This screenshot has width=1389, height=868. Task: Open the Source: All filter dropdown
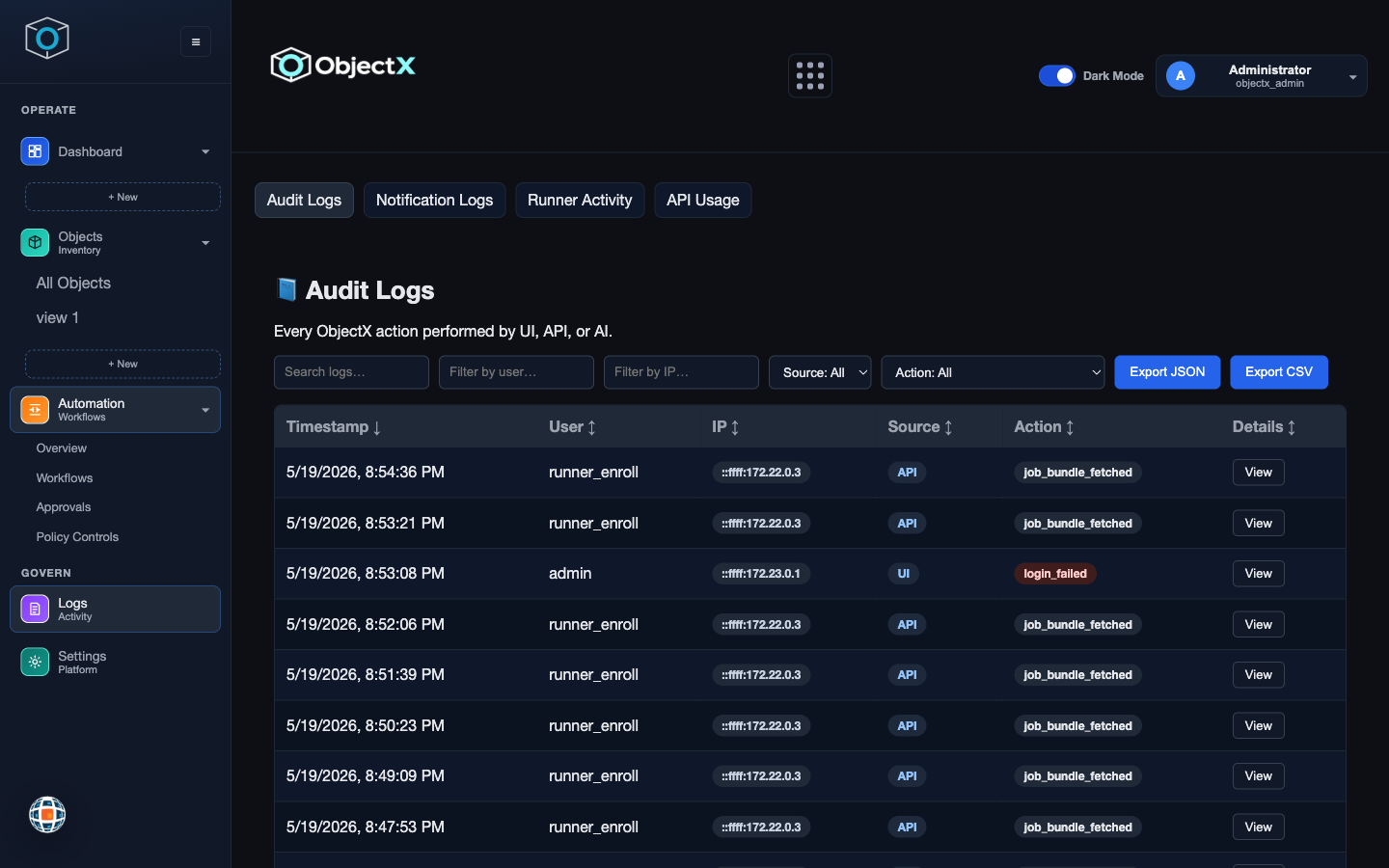tap(820, 372)
